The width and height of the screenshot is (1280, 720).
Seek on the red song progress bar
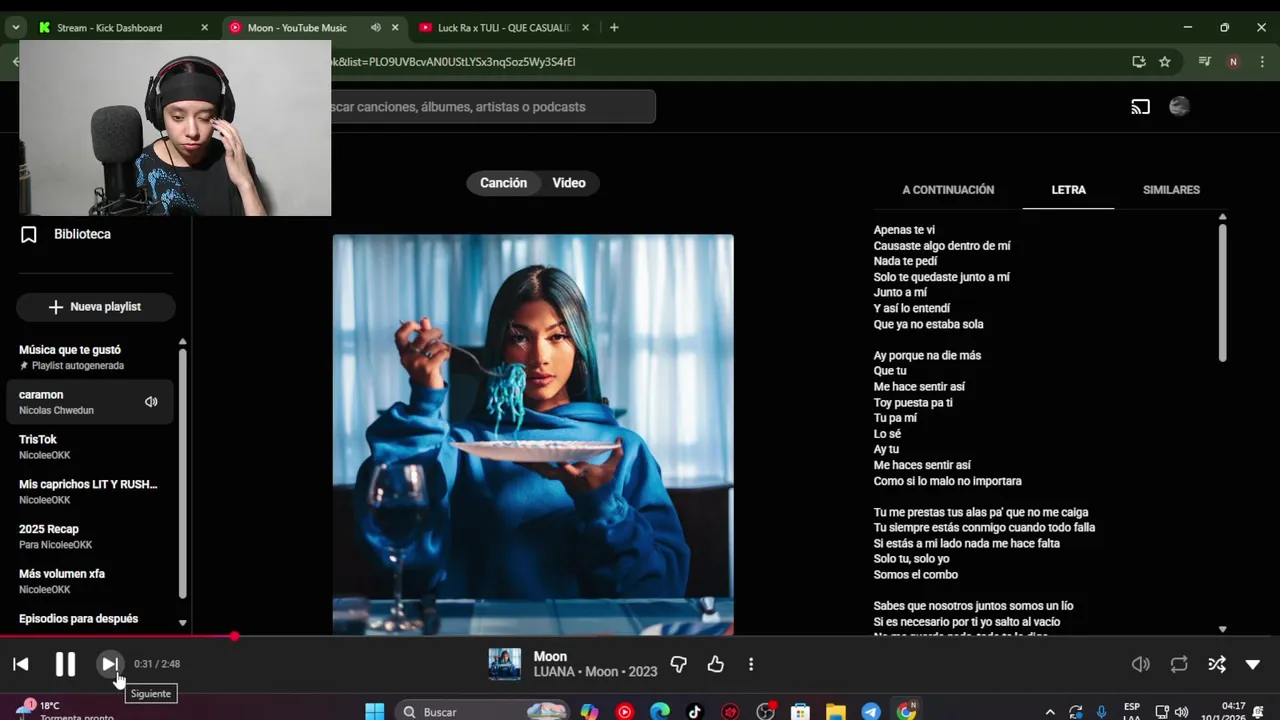pos(640,636)
